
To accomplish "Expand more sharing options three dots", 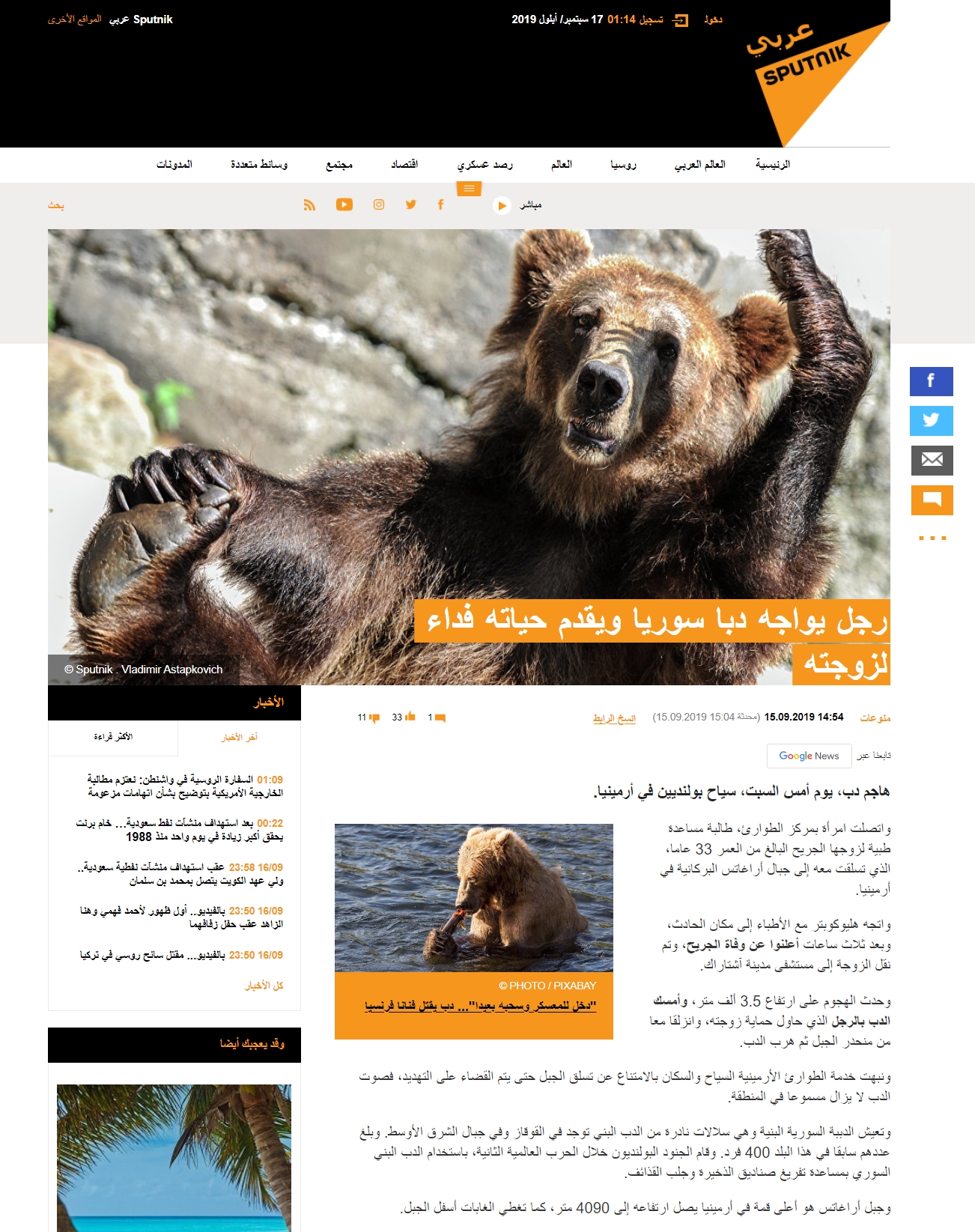I will pos(932,538).
